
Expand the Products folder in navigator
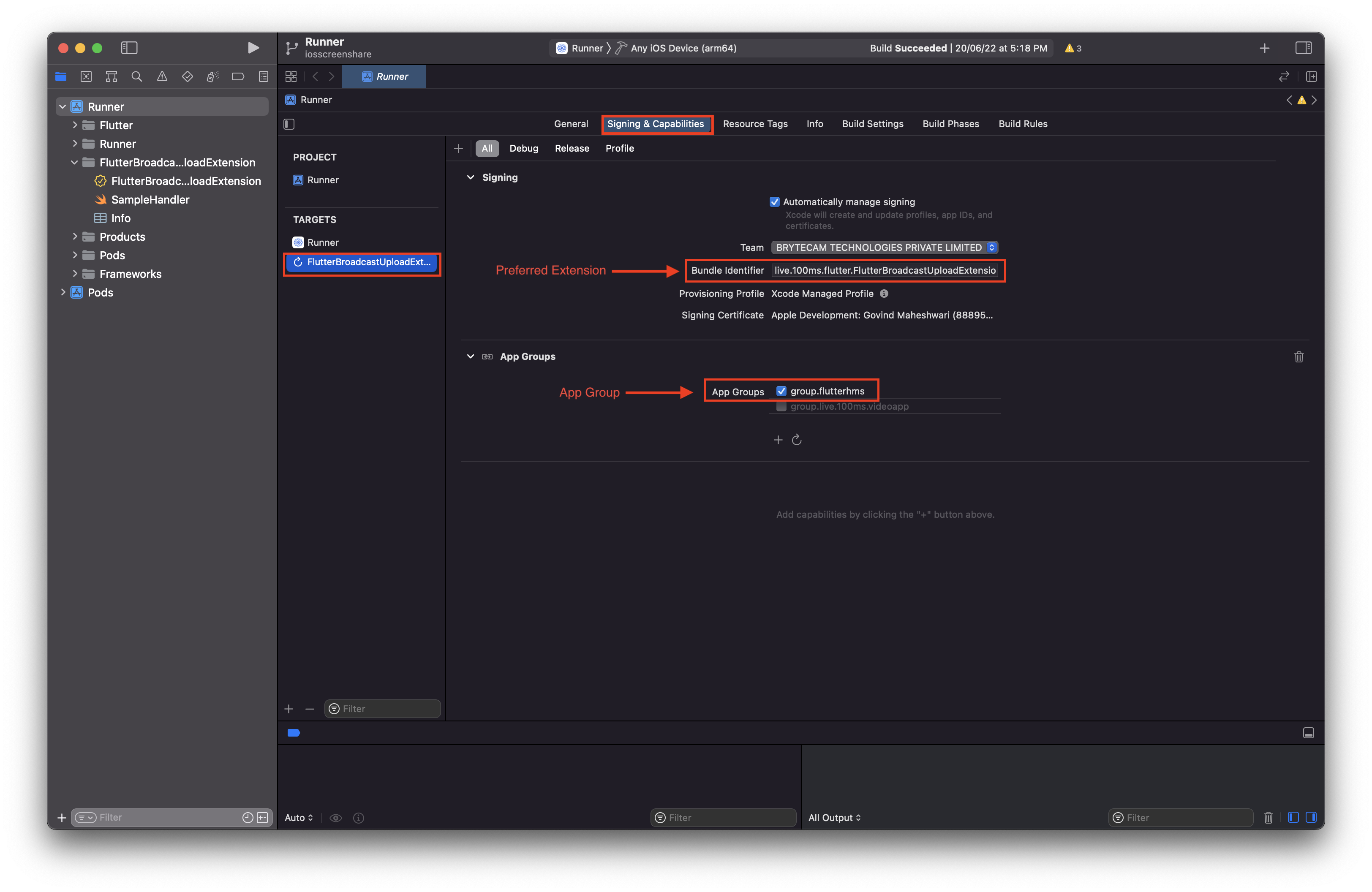click(75, 236)
